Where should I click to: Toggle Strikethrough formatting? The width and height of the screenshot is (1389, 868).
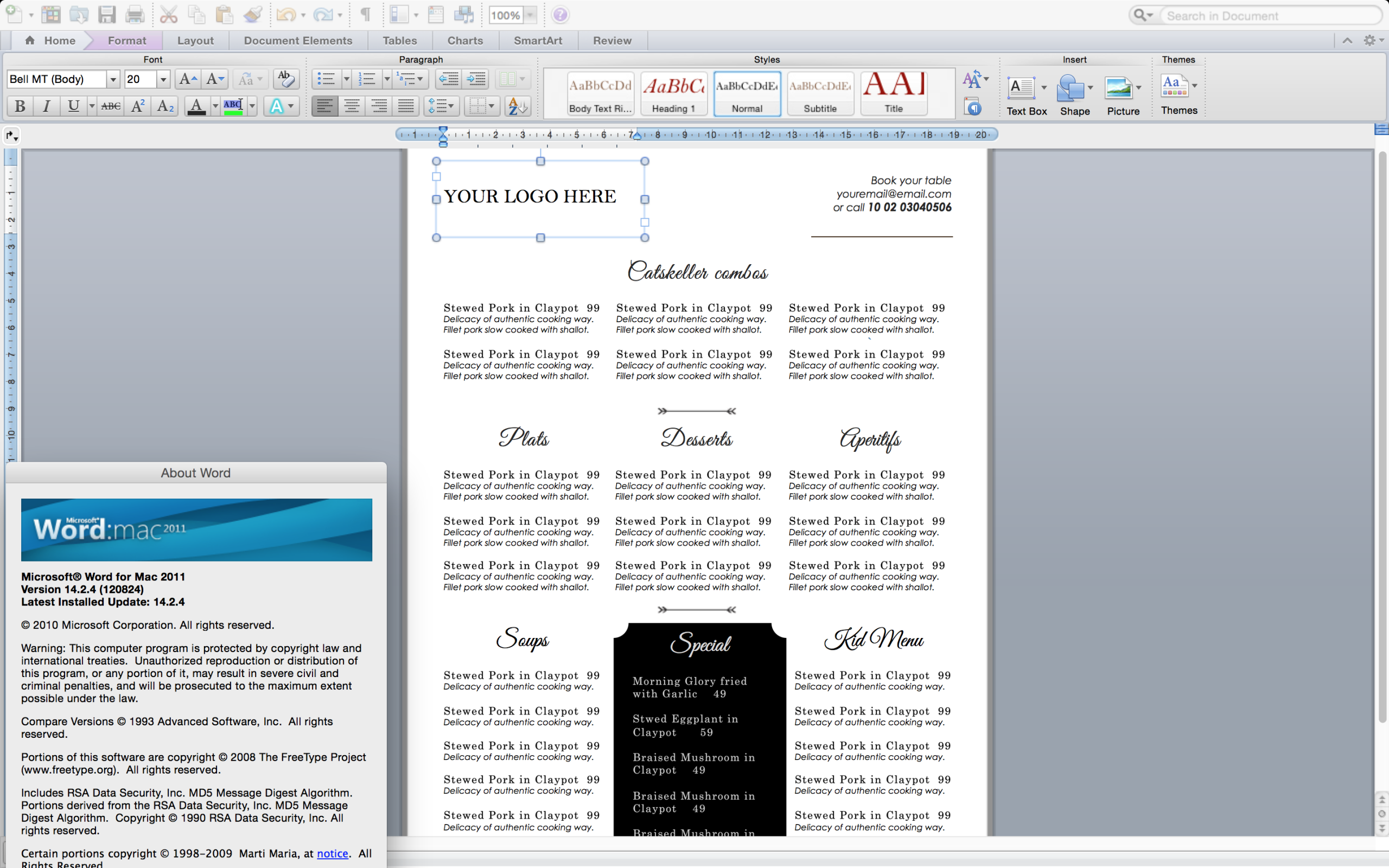110,106
